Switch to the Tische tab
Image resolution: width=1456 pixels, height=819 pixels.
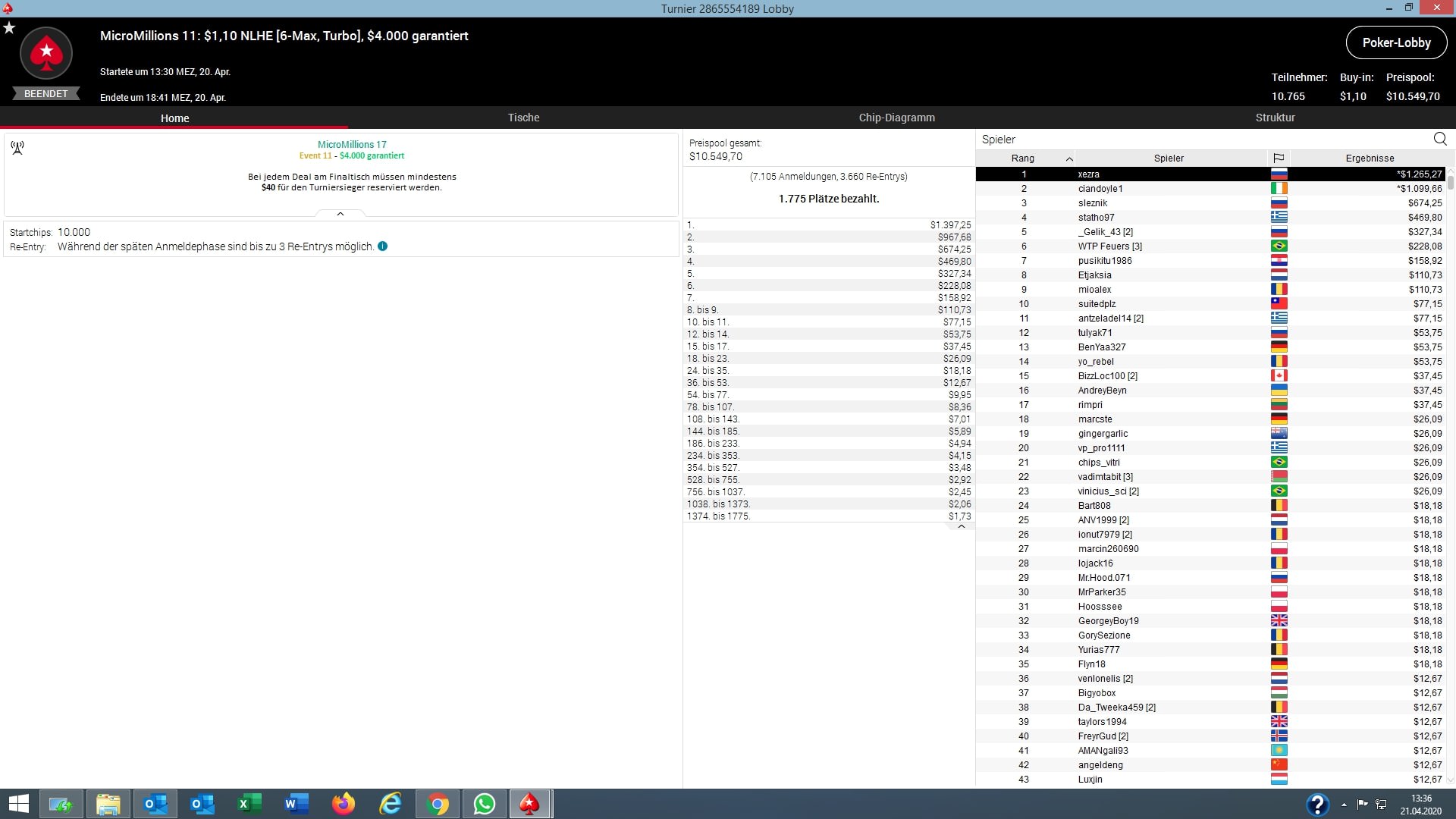523,118
